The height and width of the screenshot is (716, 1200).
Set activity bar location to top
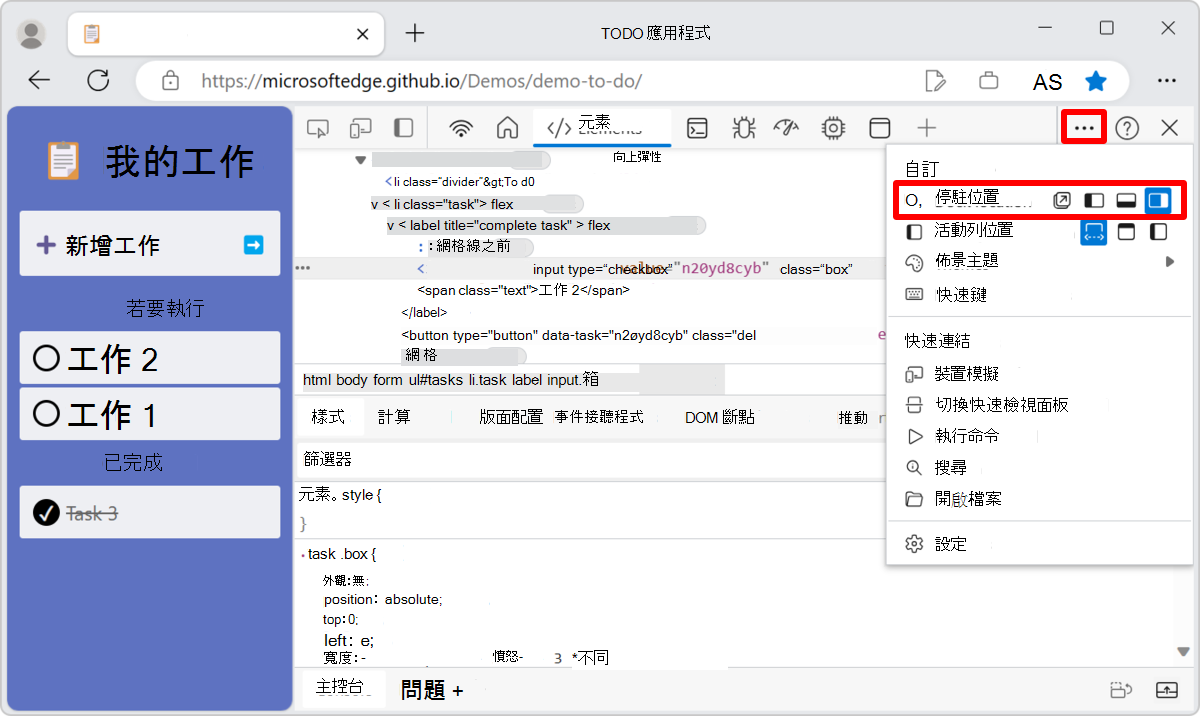1126,232
